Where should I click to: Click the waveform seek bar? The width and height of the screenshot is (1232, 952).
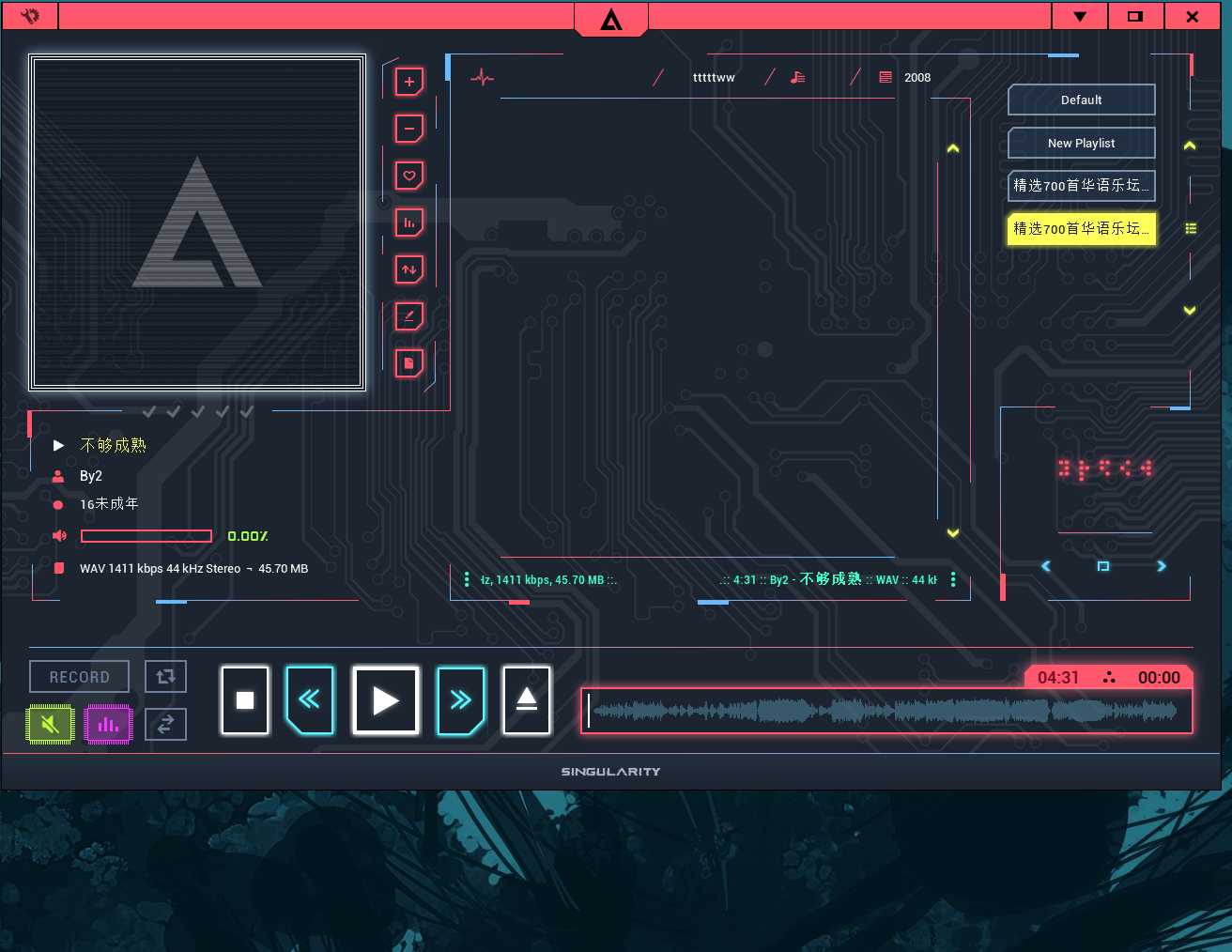886,711
